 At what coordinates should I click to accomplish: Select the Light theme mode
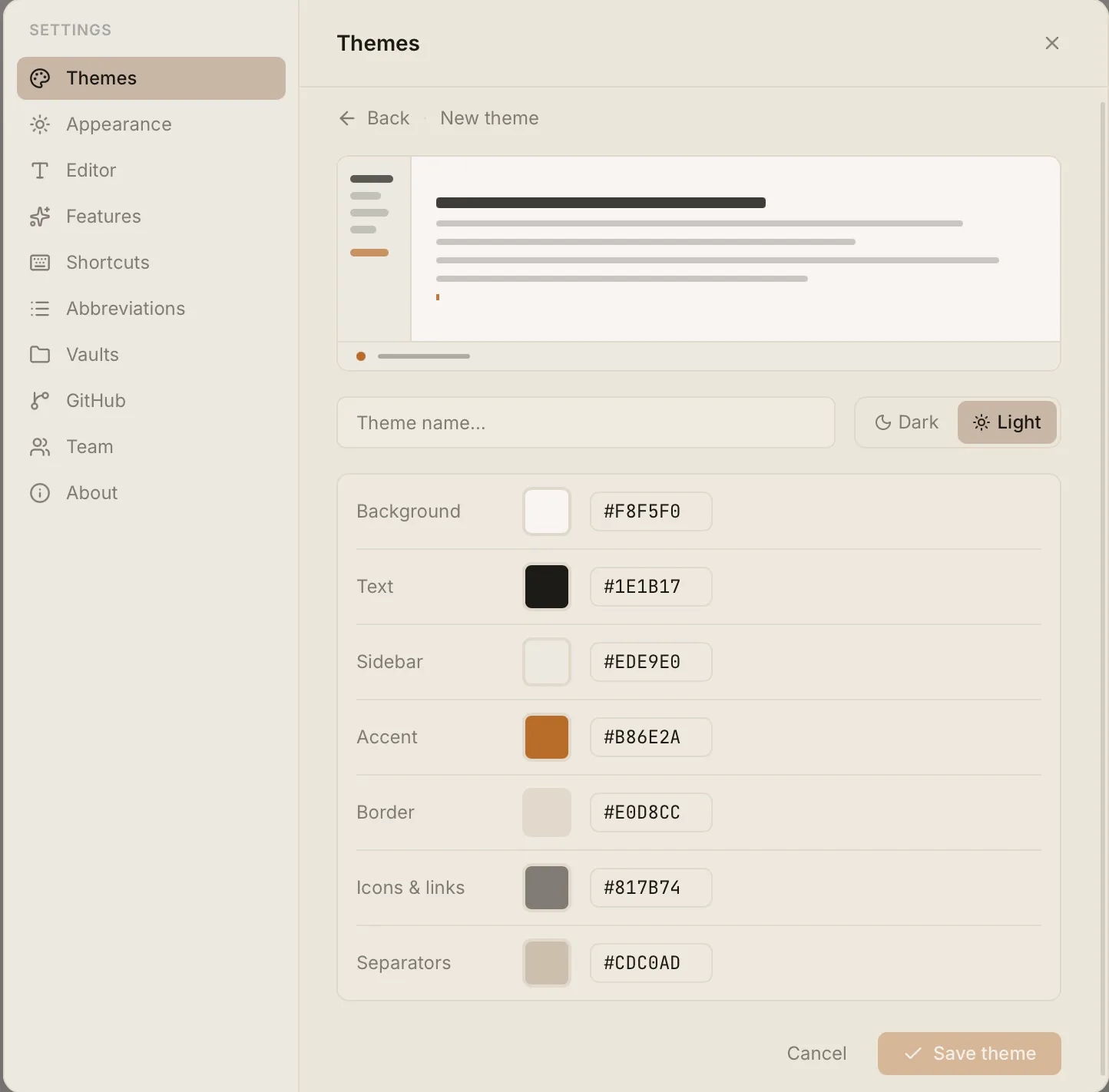coord(1007,422)
